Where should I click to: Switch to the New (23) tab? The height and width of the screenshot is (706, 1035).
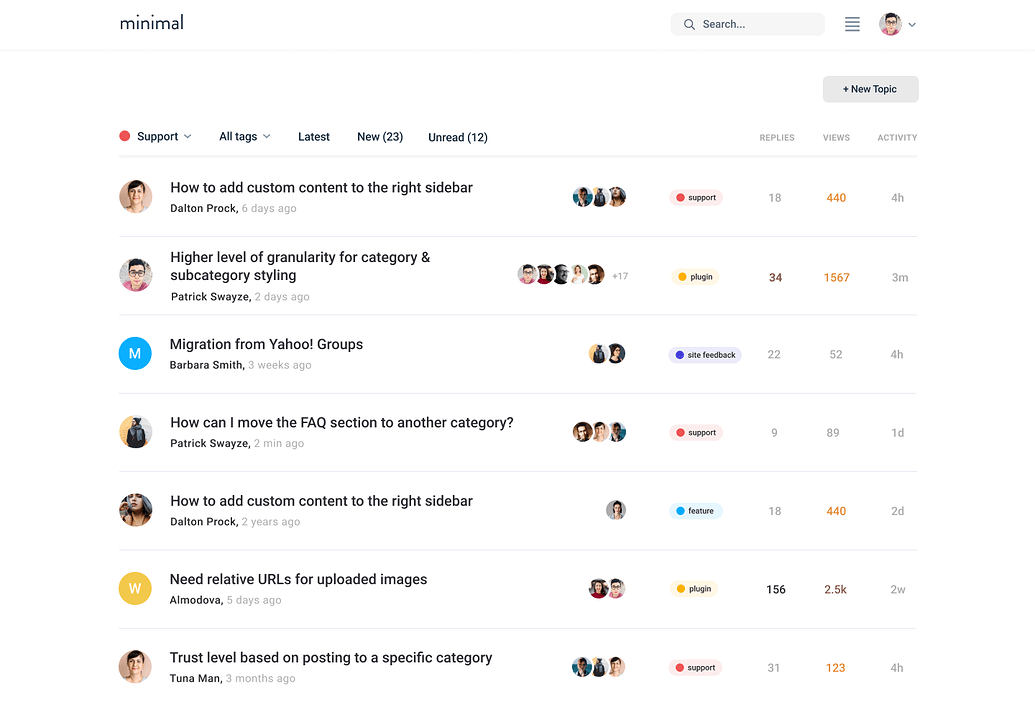point(380,137)
